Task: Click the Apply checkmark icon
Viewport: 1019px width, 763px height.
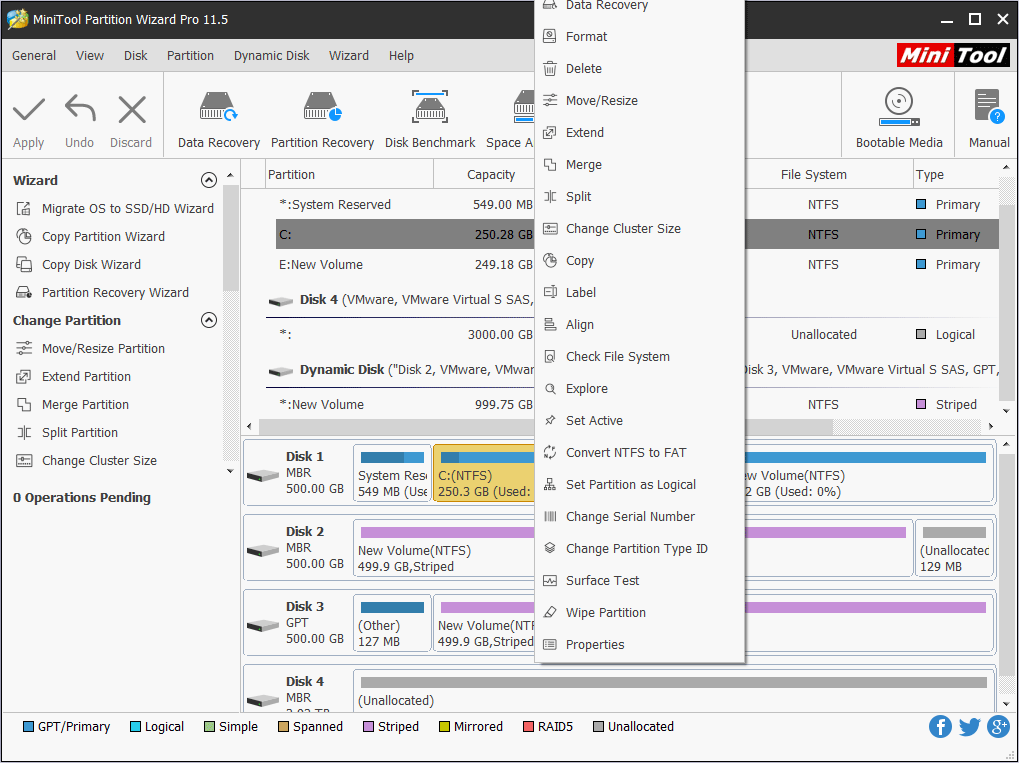Action: point(28,109)
